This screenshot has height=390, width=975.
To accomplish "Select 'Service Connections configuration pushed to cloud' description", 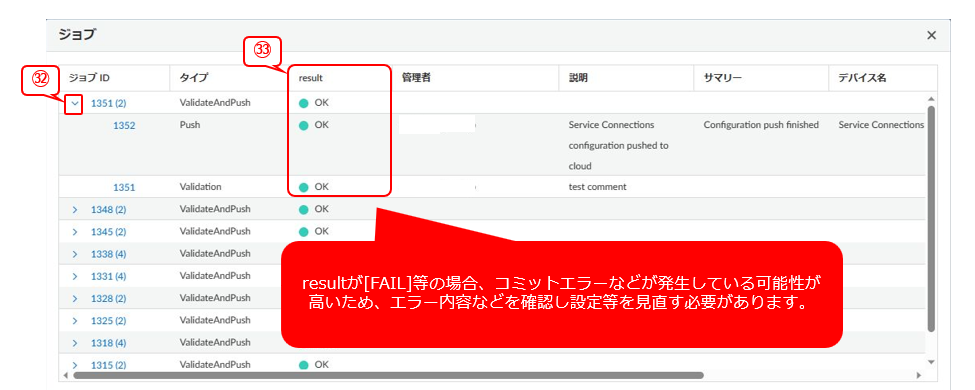I will point(619,146).
